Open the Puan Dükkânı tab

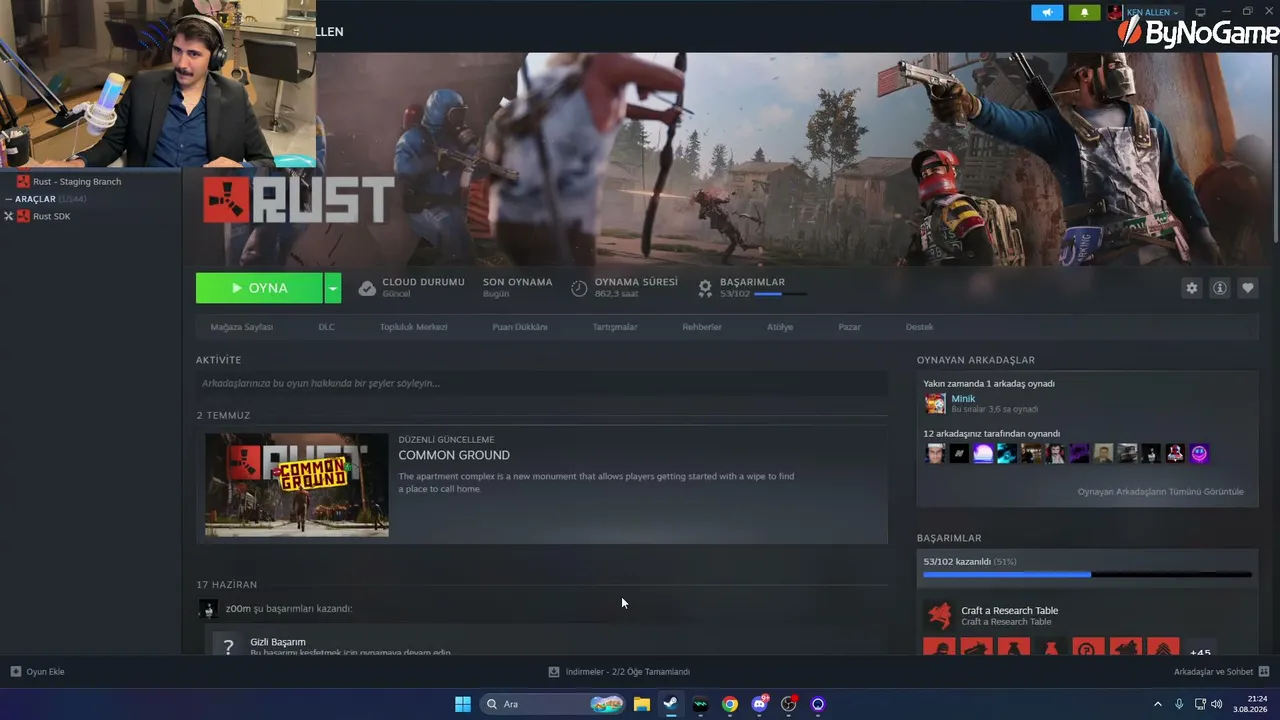(520, 327)
